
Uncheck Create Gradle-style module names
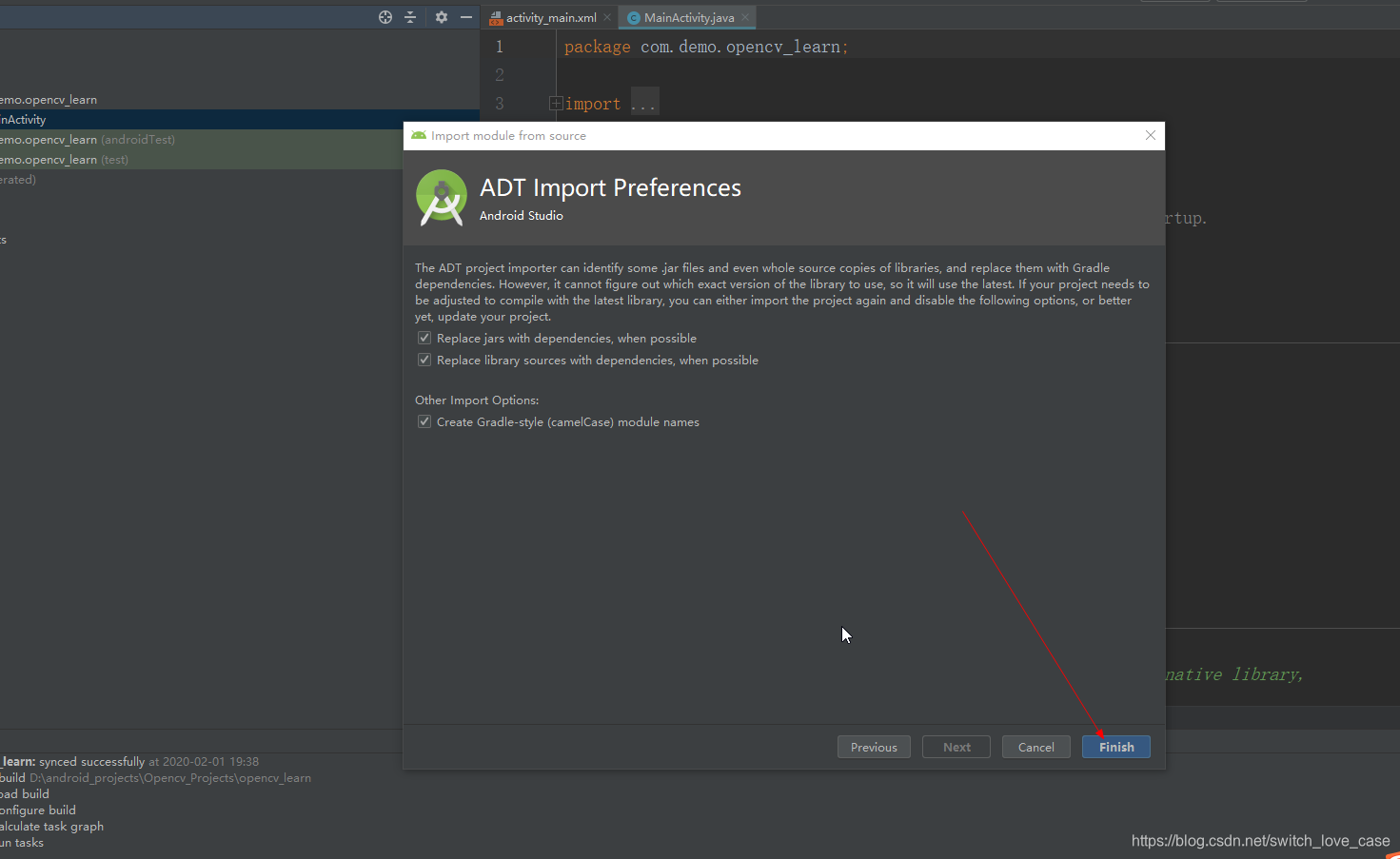[x=424, y=421]
